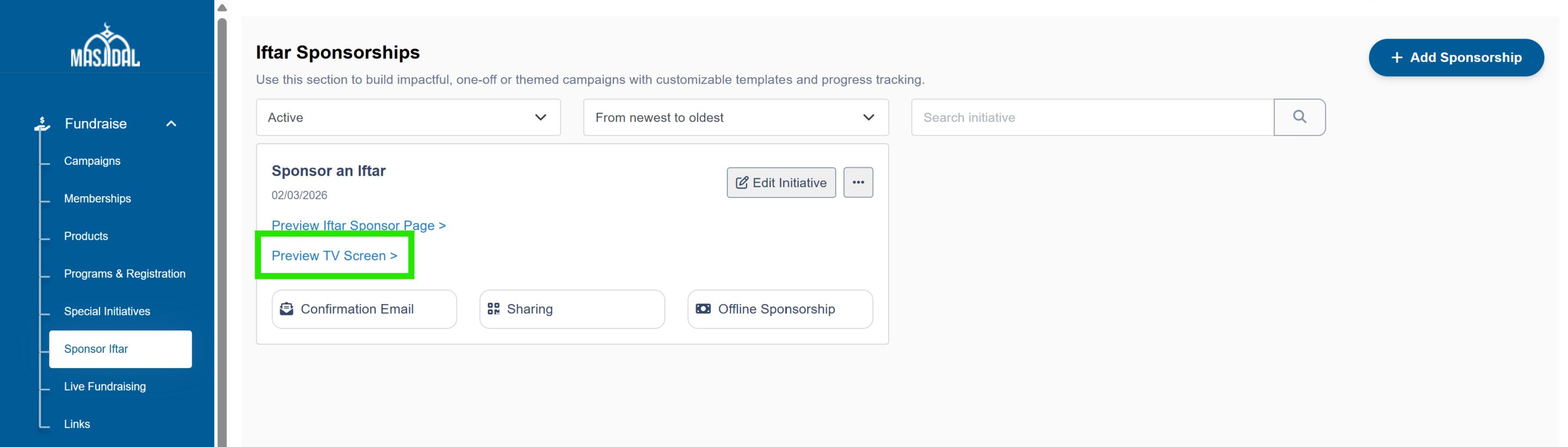Click the search magnifier icon button
Image resolution: width=1568 pixels, height=447 pixels.
click(1299, 117)
